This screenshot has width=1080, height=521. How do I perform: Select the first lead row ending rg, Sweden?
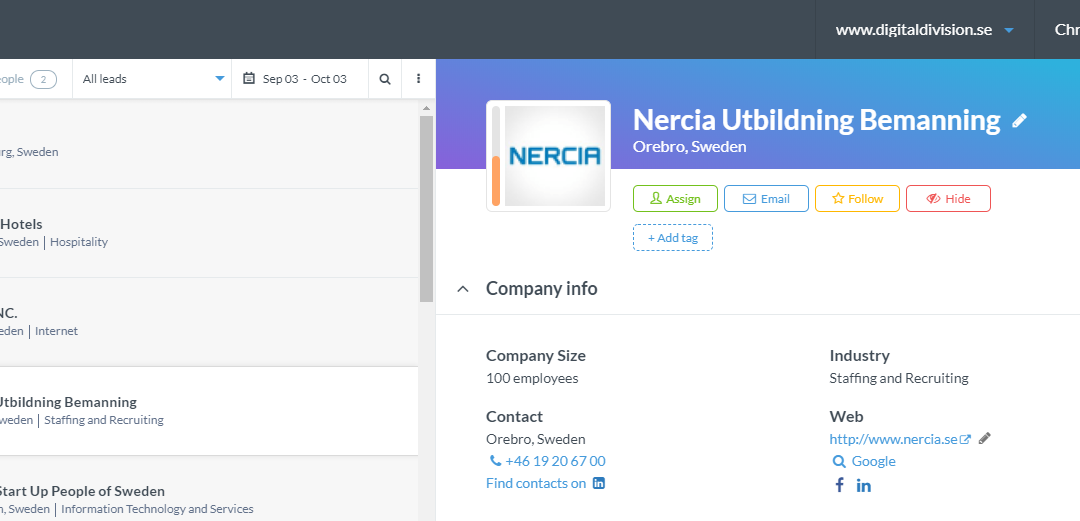click(209, 144)
